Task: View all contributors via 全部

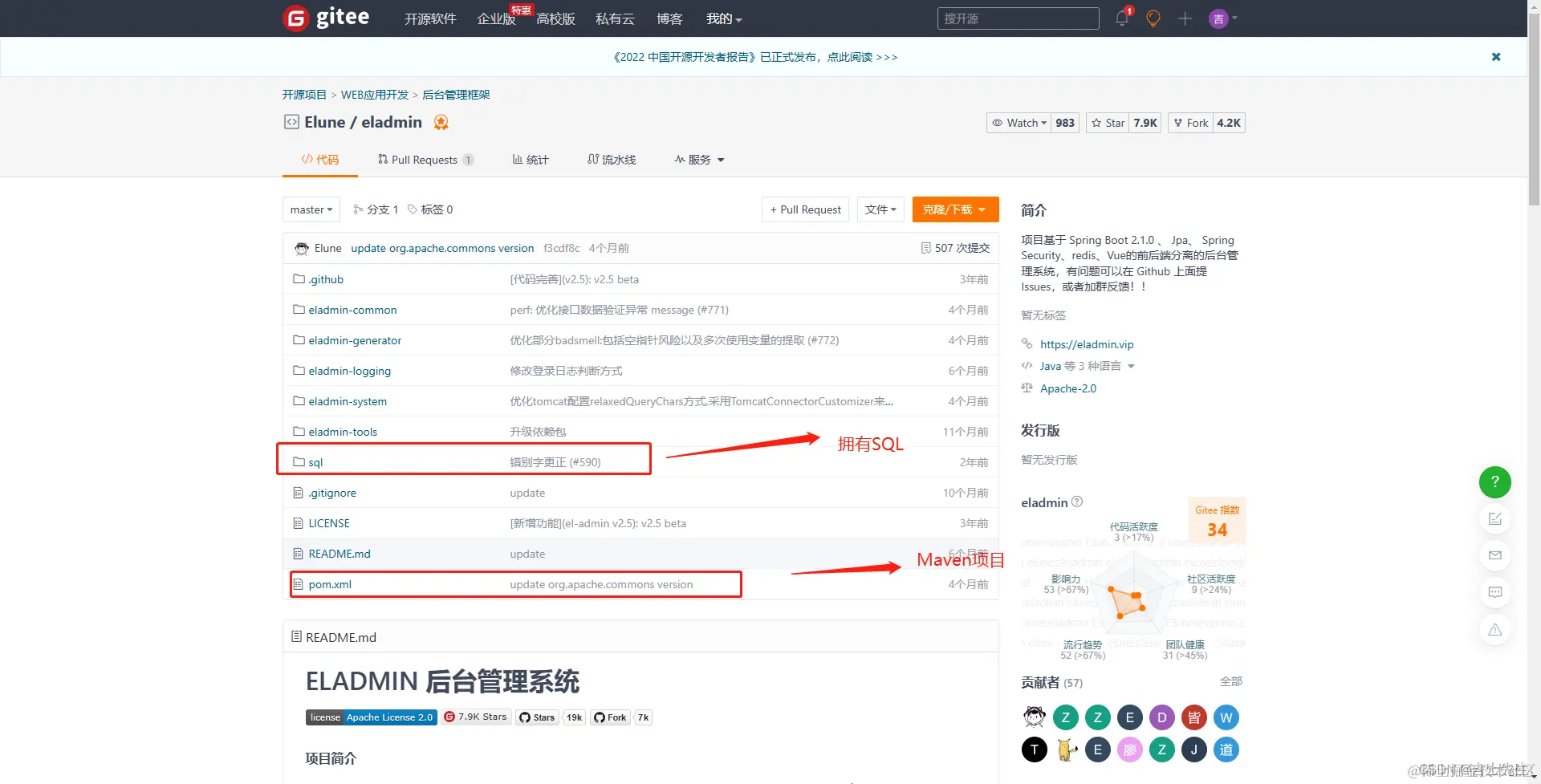Action: (1231, 681)
